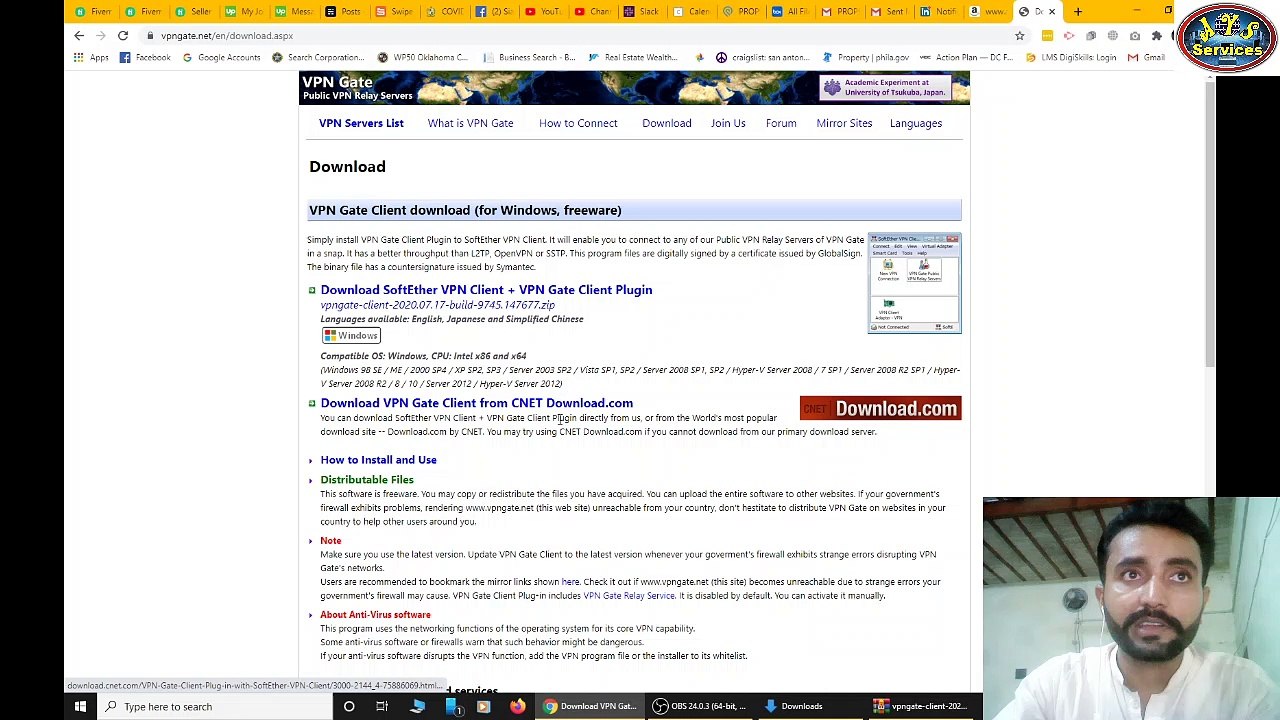This screenshot has height=720, width=1280.
Task: Open the Google Accounts bookmark
Action: point(221,57)
